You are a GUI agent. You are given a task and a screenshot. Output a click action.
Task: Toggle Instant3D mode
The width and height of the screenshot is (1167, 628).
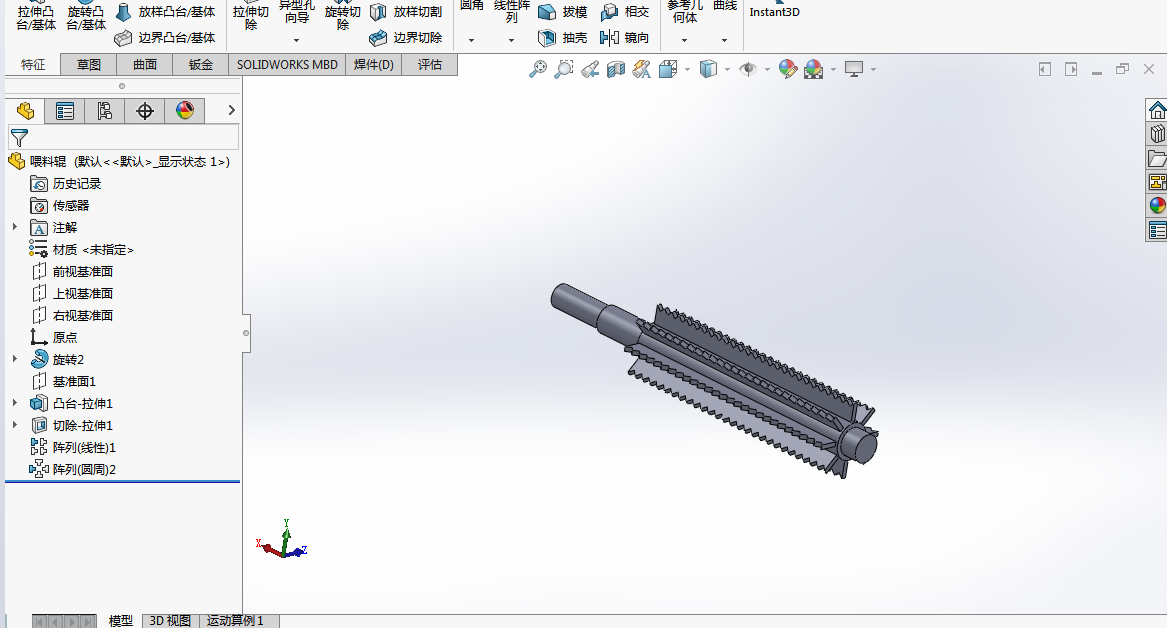pos(774,10)
